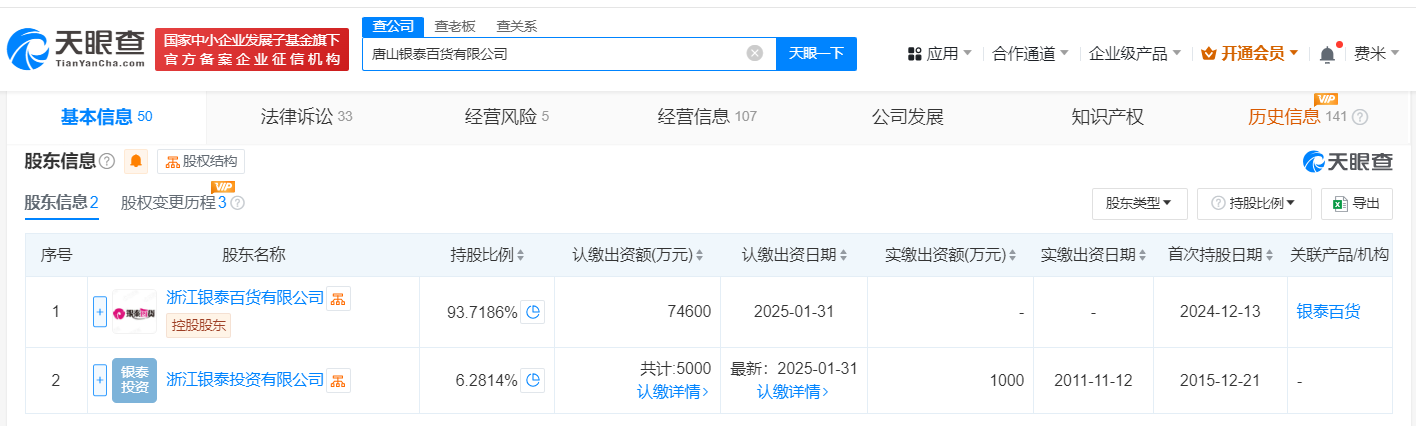Sort by 实缴出资额 column arrows
Image resolution: width=1416 pixels, height=426 pixels.
point(1012,255)
